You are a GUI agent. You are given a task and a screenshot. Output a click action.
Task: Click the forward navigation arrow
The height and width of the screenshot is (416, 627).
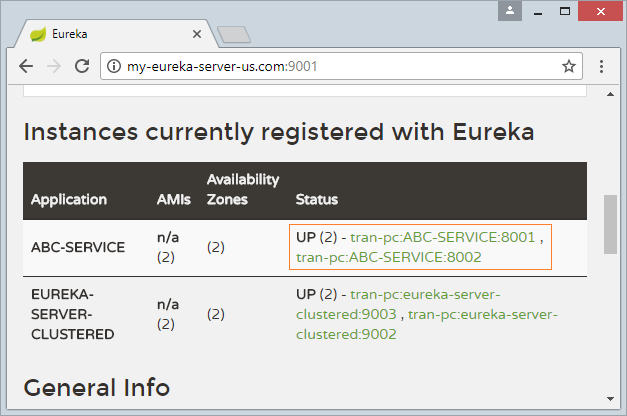[x=54, y=66]
